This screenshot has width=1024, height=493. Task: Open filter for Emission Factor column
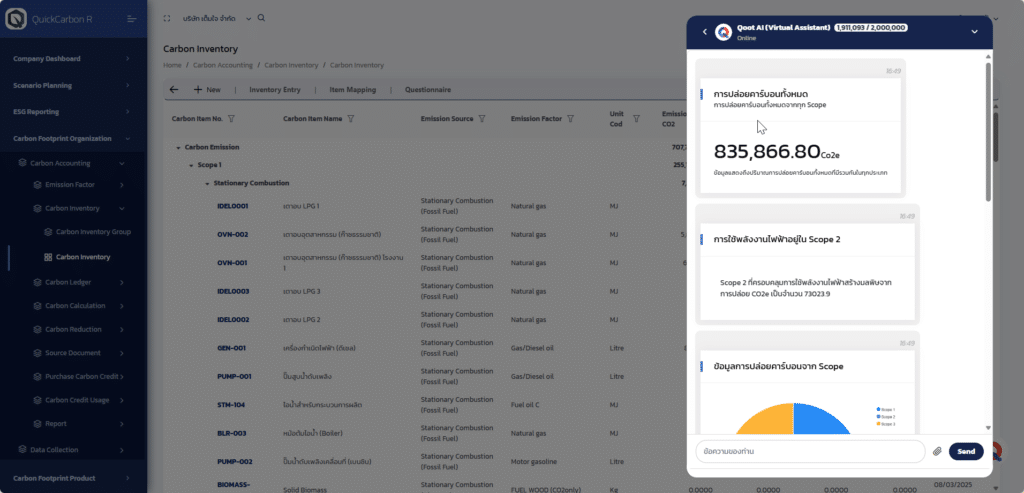tap(570, 119)
